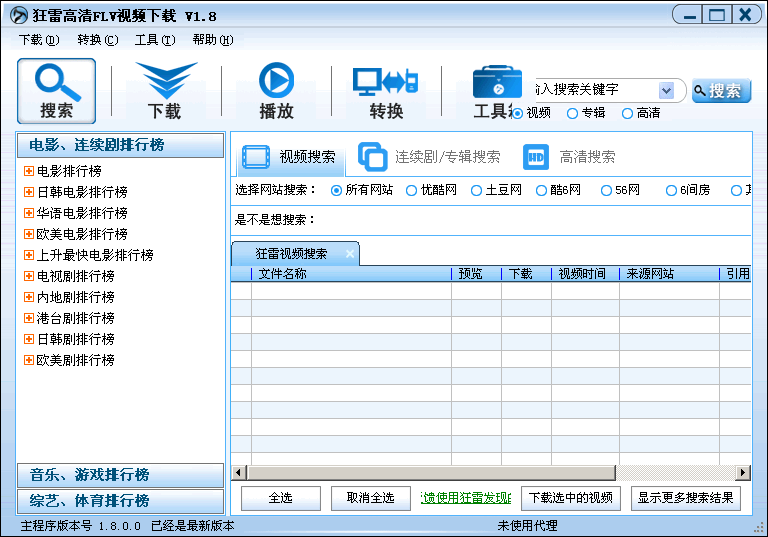Viewport: 768px width, 537px height.
Task: Open the 搜索 magnifier toolbar button
Action: coord(56,91)
